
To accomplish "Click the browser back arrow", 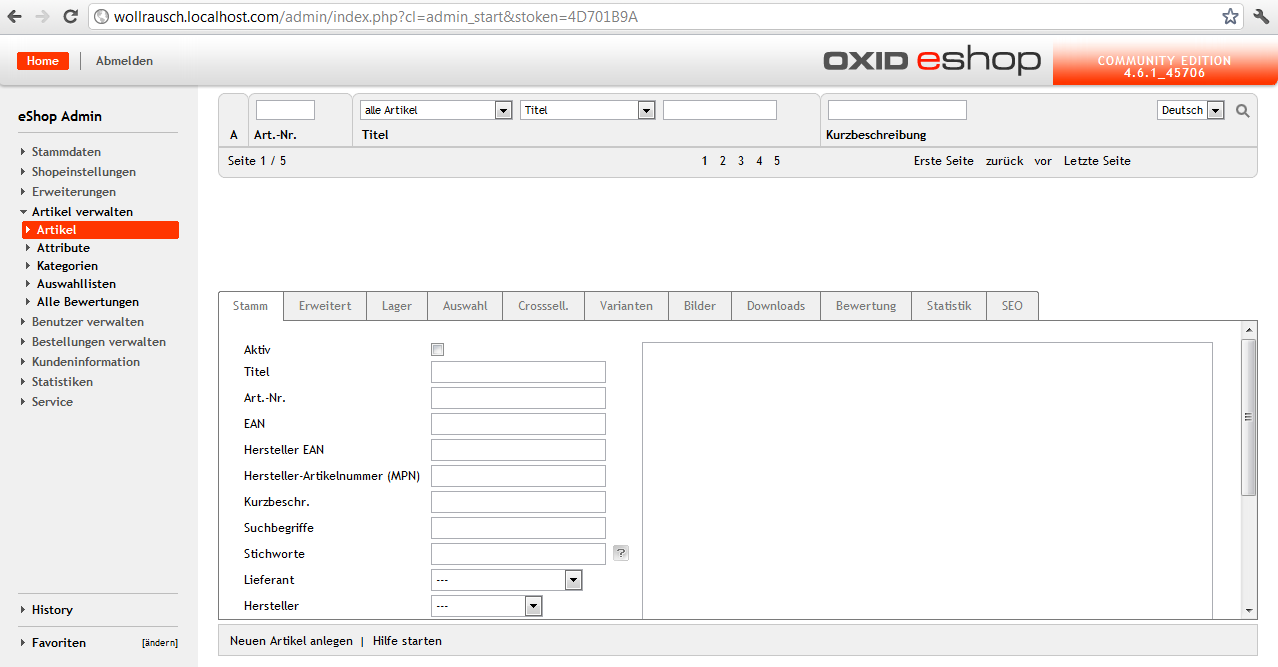I will (15, 16).
